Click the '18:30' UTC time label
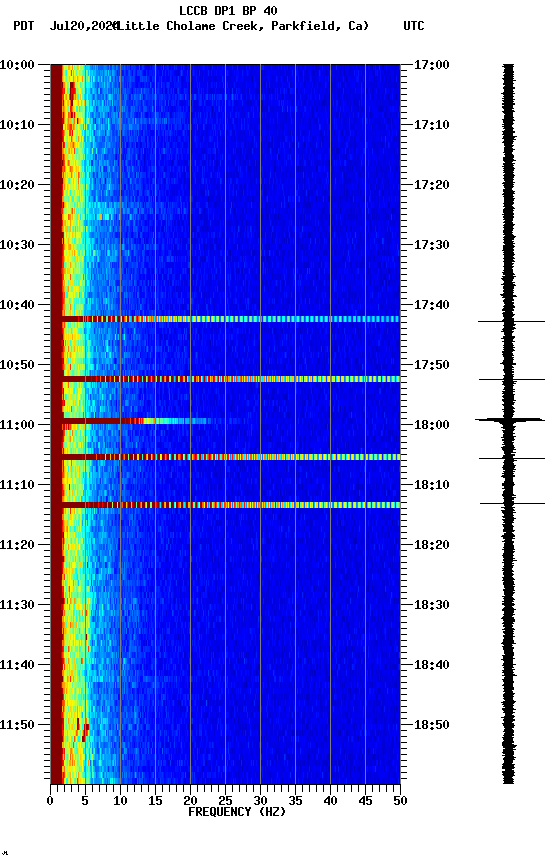Image resolution: width=552 pixels, height=864 pixels. click(432, 605)
